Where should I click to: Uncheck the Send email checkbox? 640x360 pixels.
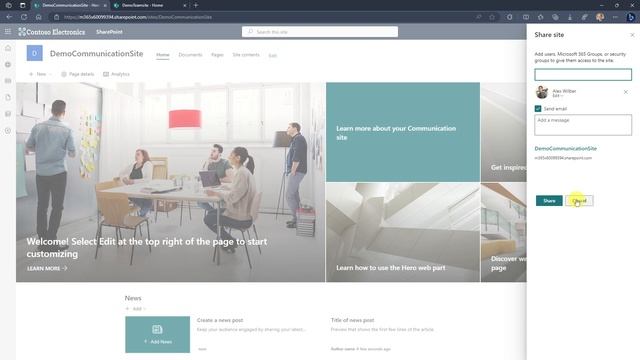tap(538, 109)
